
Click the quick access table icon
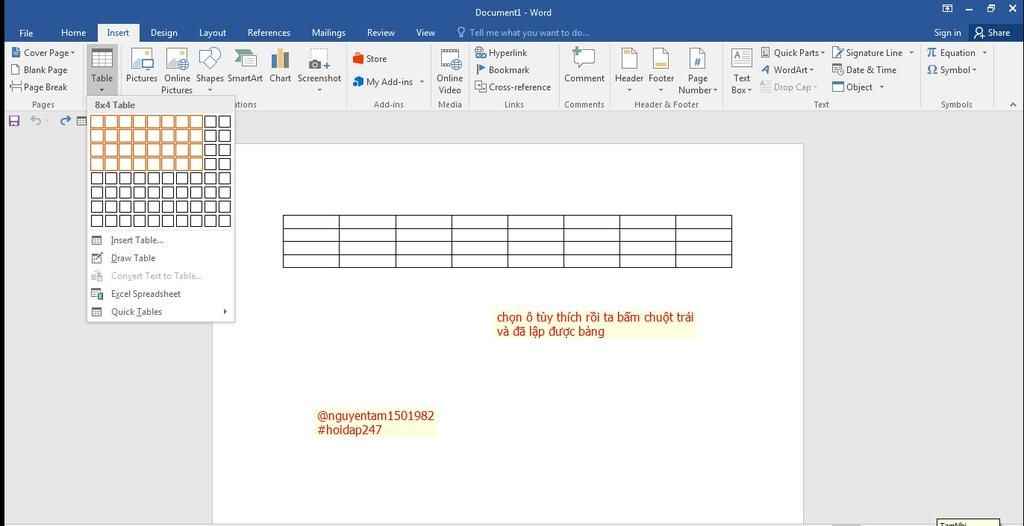[x=82, y=121]
